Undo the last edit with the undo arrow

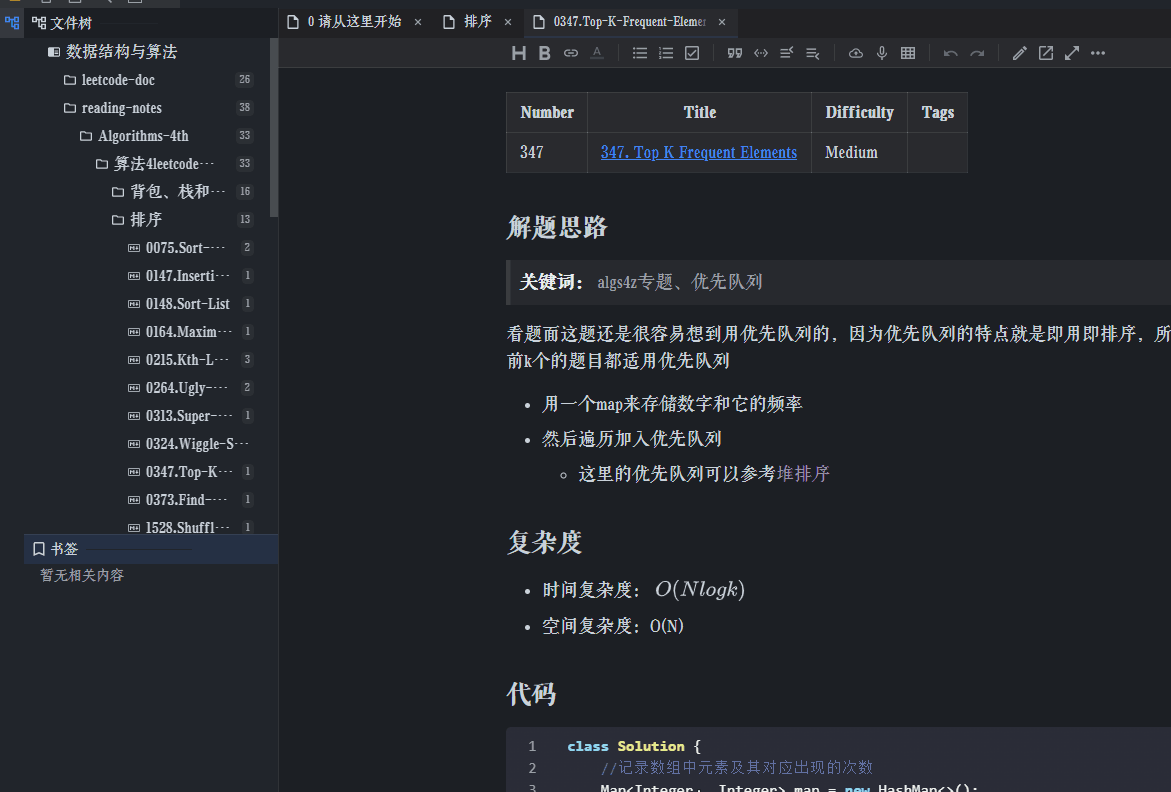click(950, 53)
